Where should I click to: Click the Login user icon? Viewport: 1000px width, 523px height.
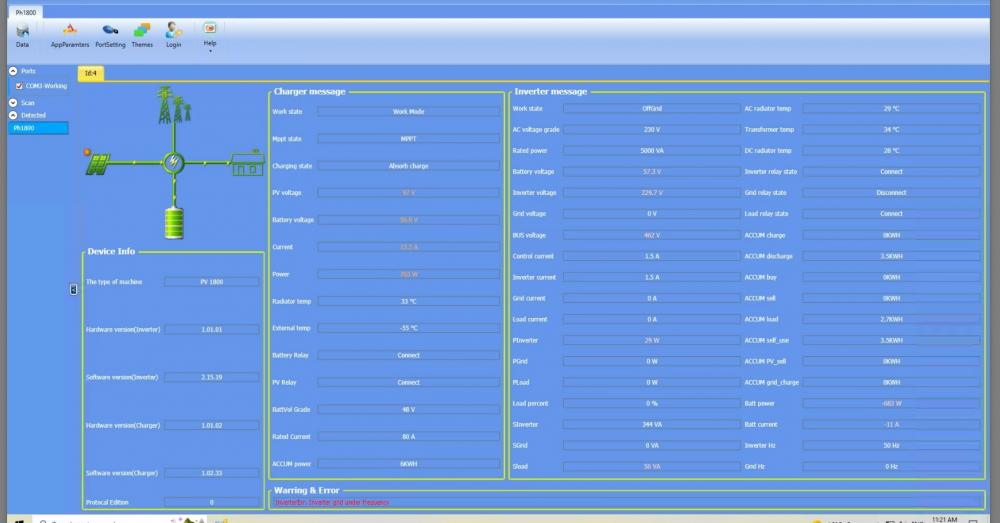coord(173,29)
